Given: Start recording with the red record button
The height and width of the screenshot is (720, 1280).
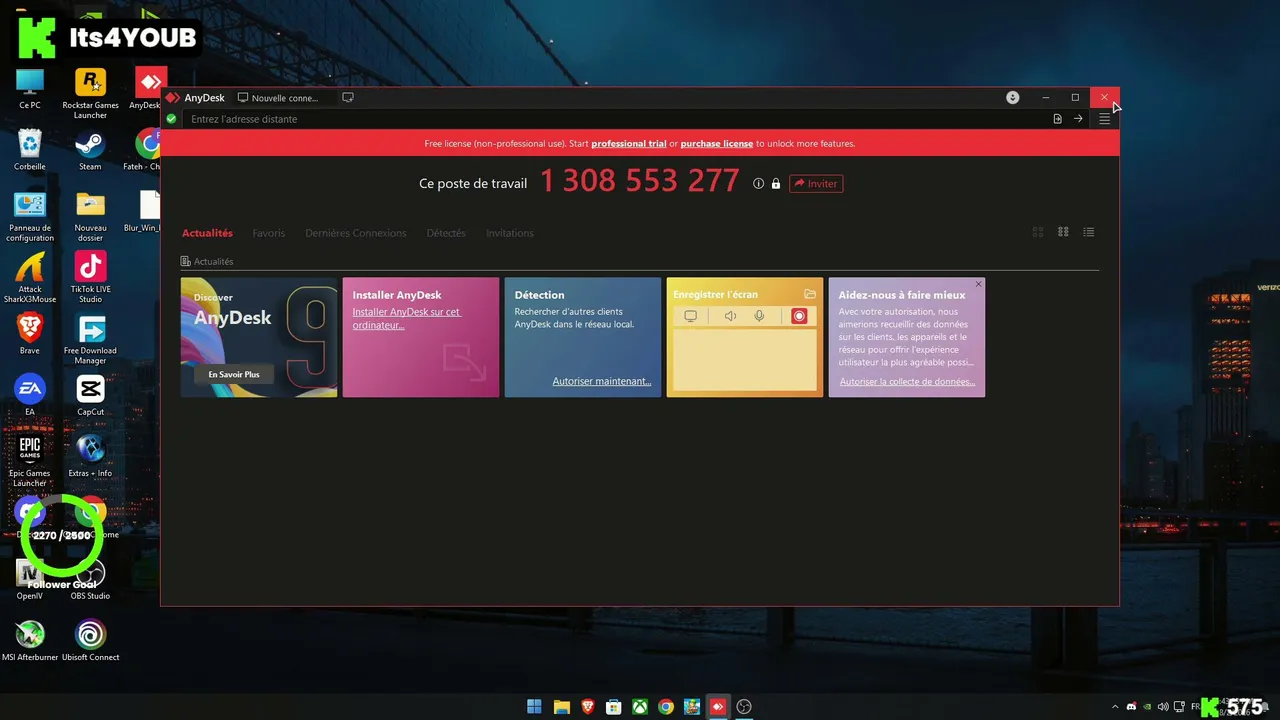Looking at the screenshot, I should 799,316.
